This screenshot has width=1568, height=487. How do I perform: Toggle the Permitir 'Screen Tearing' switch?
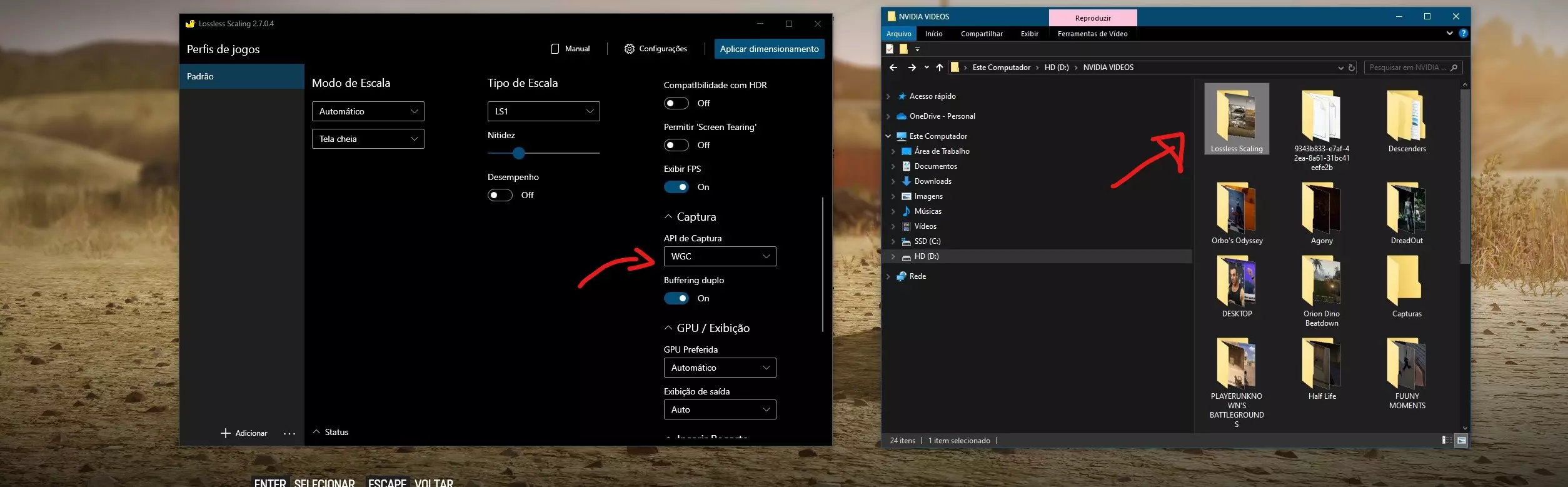[x=676, y=145]
